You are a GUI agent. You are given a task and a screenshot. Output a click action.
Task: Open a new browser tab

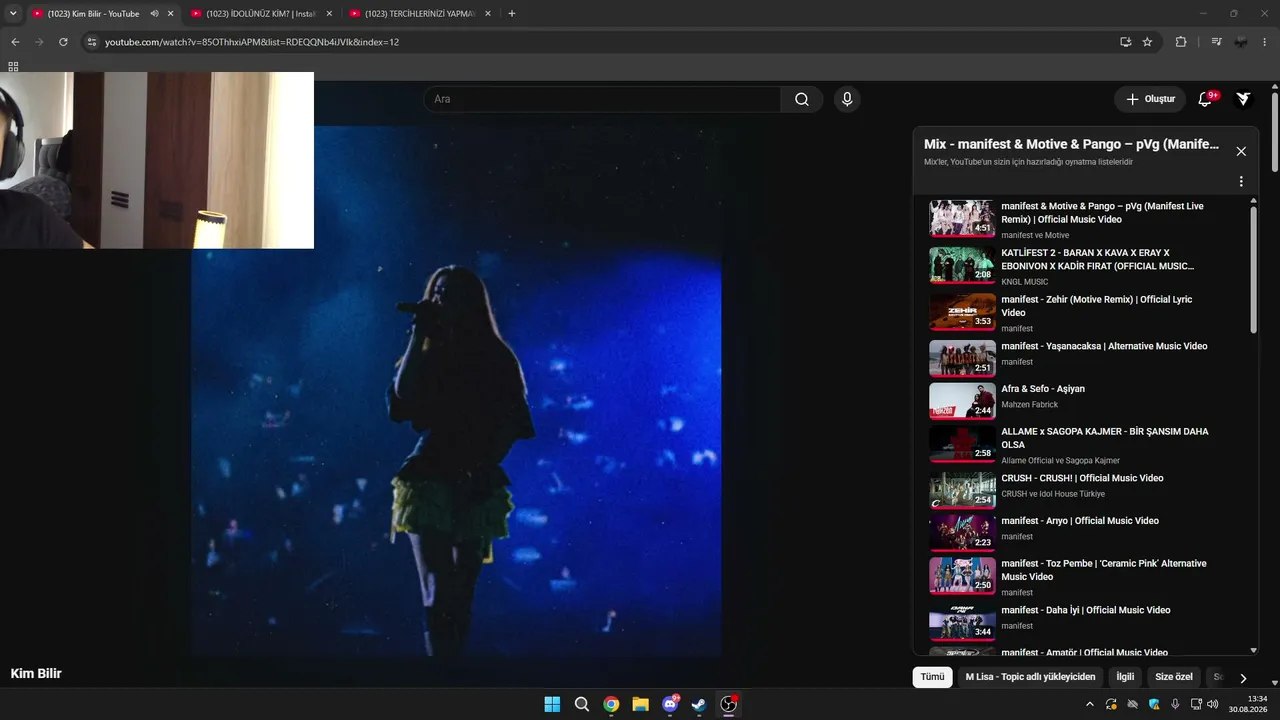512,14
